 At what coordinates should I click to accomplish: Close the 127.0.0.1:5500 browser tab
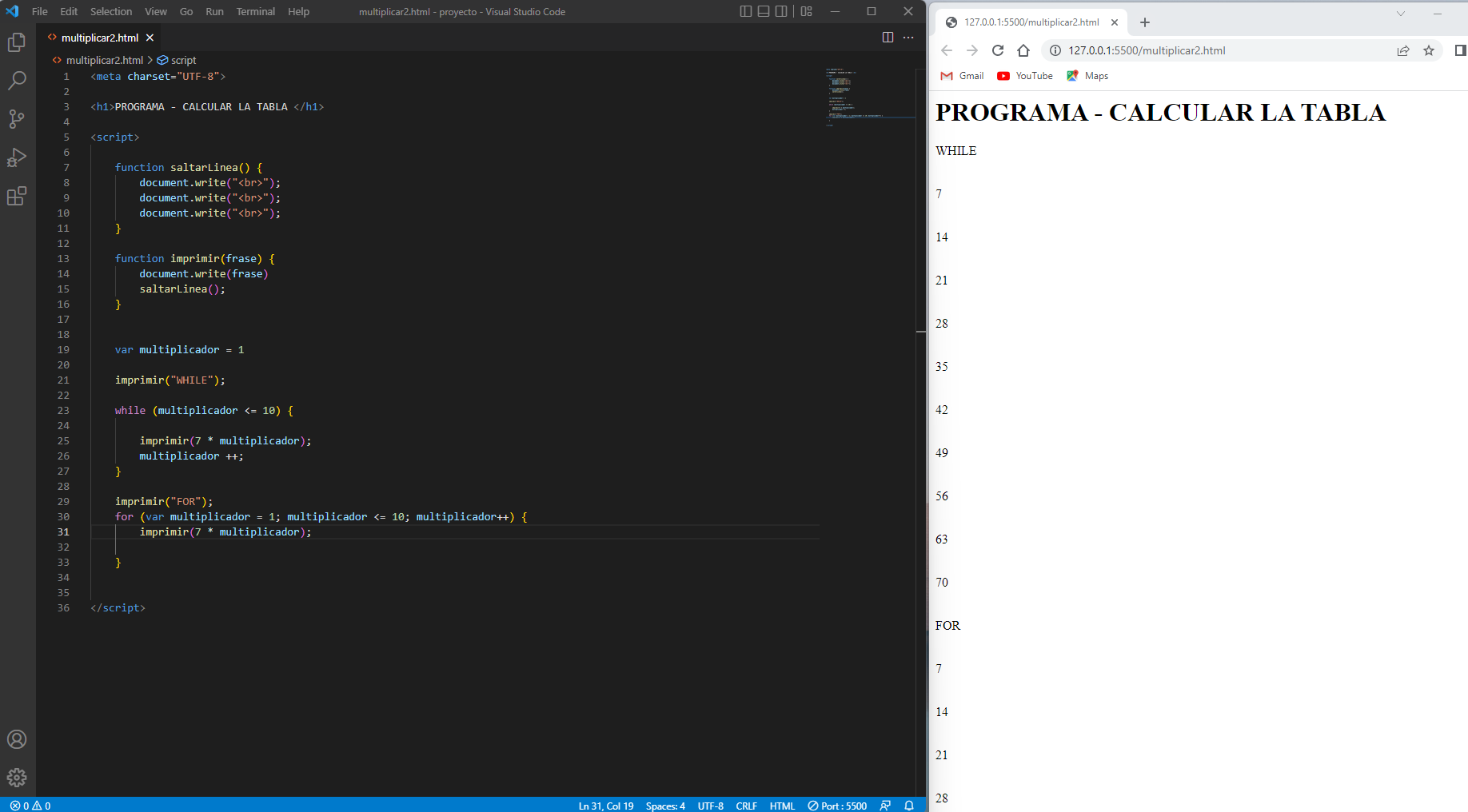(x=1115, y=22)
